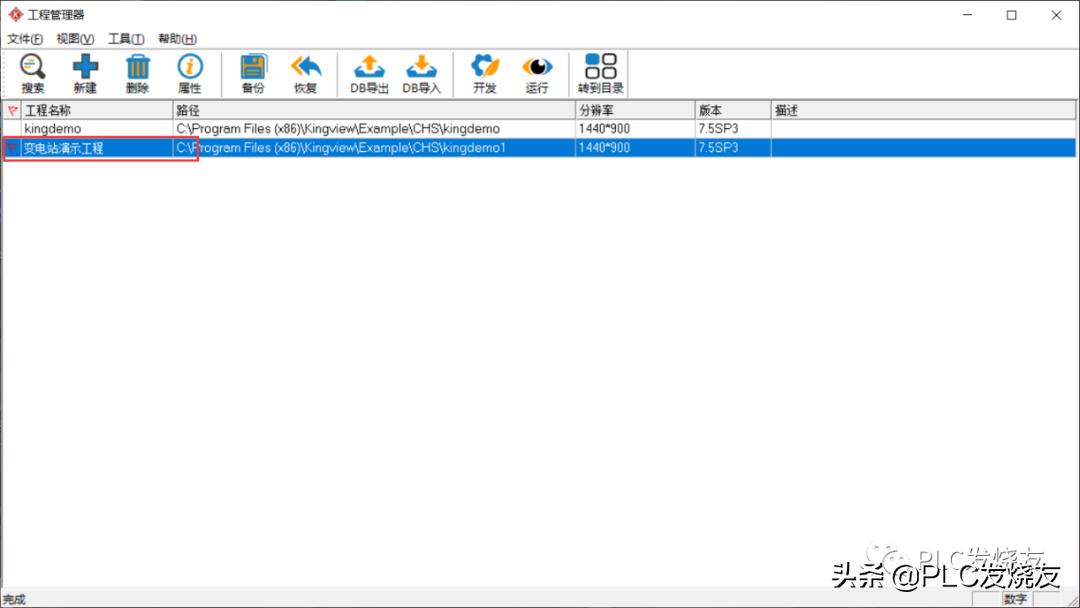Image resolution: width=1080 pixels, height=608 pixels.
Task: Export database with DB导出 icon
Action: (369, 74)
